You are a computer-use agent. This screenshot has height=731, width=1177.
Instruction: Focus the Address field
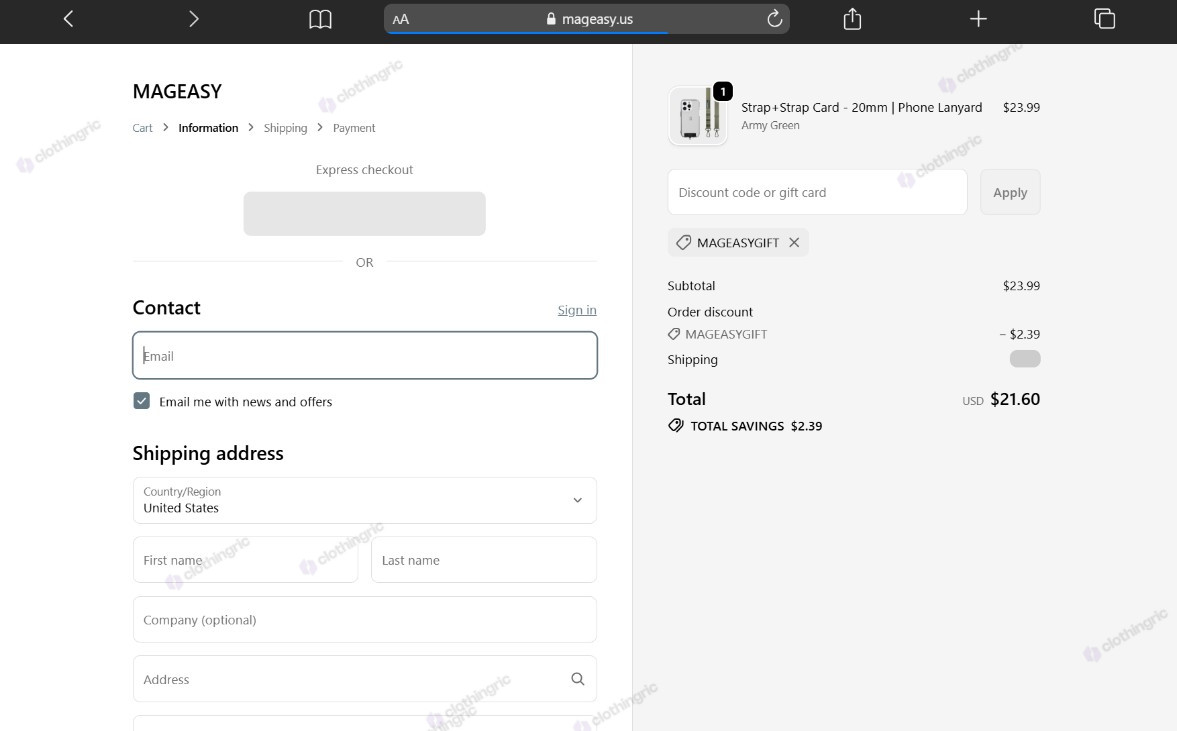[365, 678]
